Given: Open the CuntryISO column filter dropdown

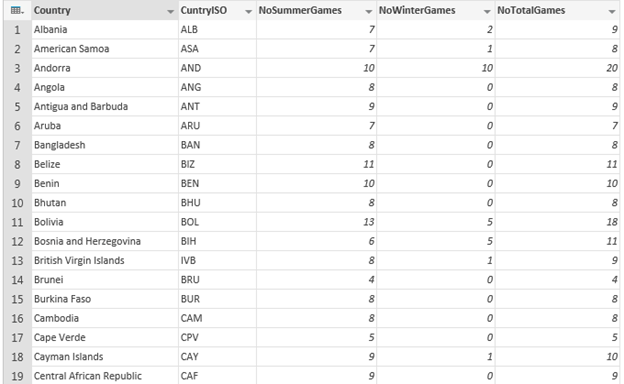Looking at the screenshot, I should (x=248, y=12).
